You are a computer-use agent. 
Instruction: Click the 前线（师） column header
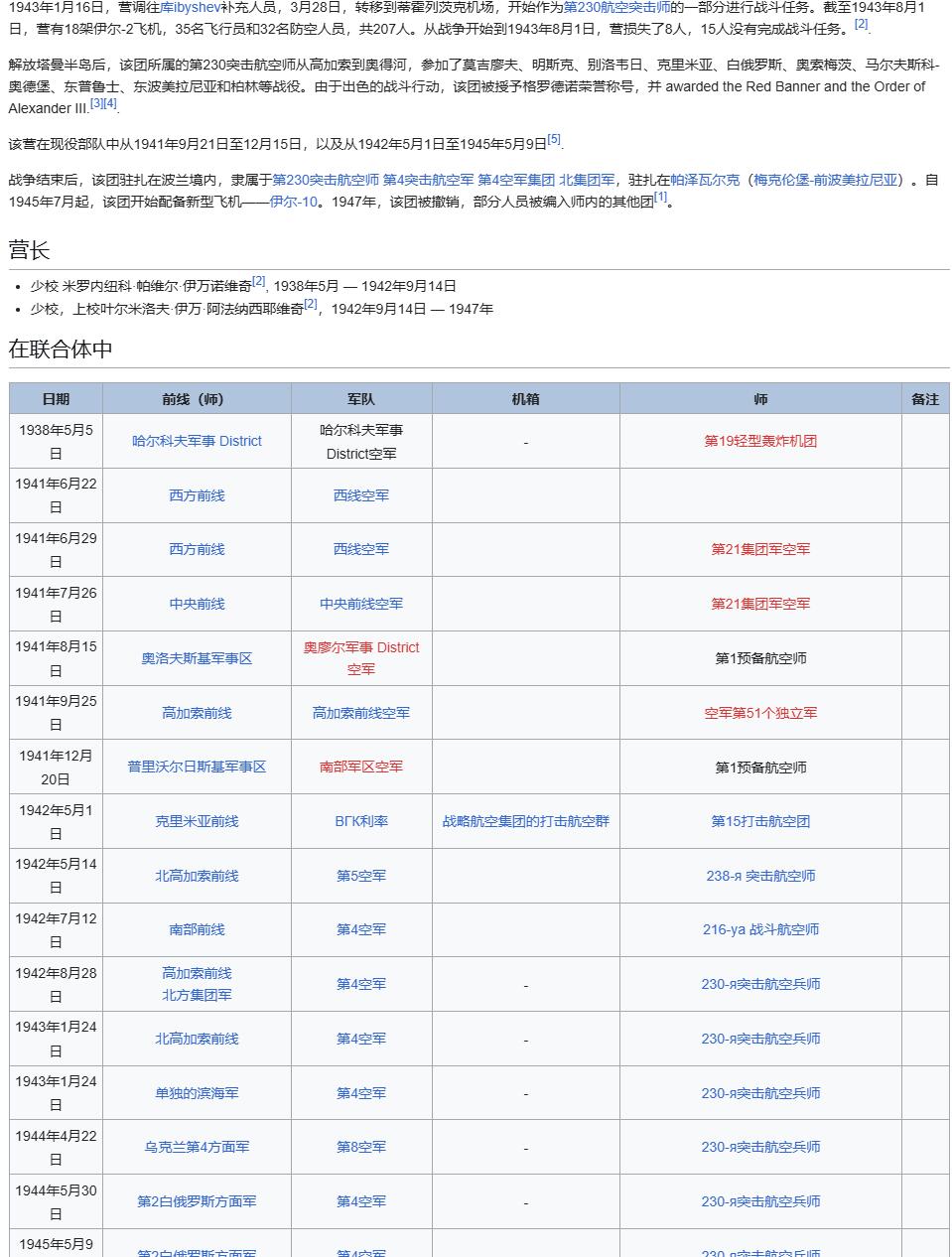[197, 399]
